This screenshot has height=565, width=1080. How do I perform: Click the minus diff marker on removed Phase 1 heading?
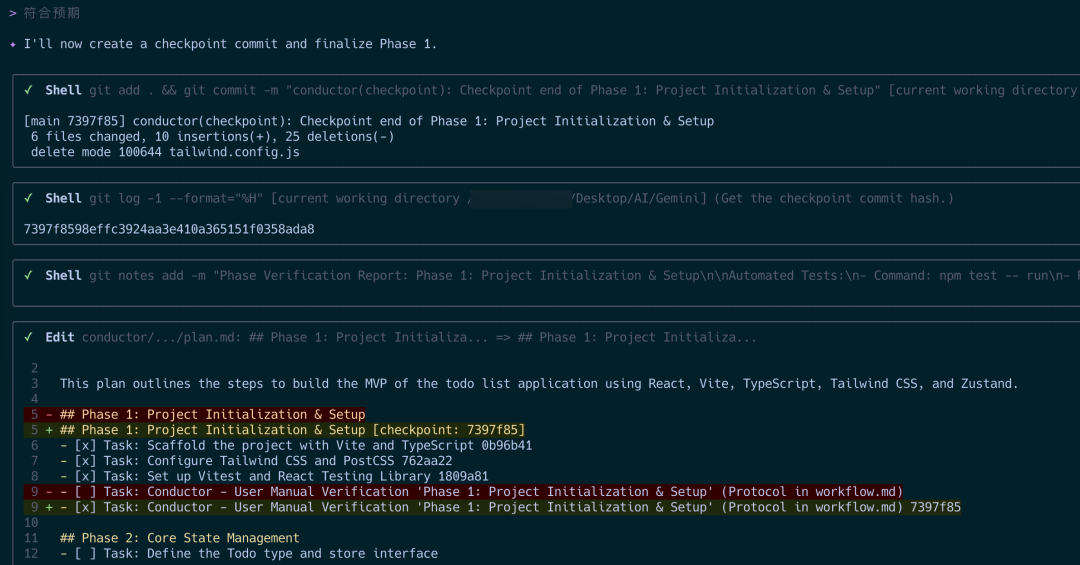click(x=49, y=414)
